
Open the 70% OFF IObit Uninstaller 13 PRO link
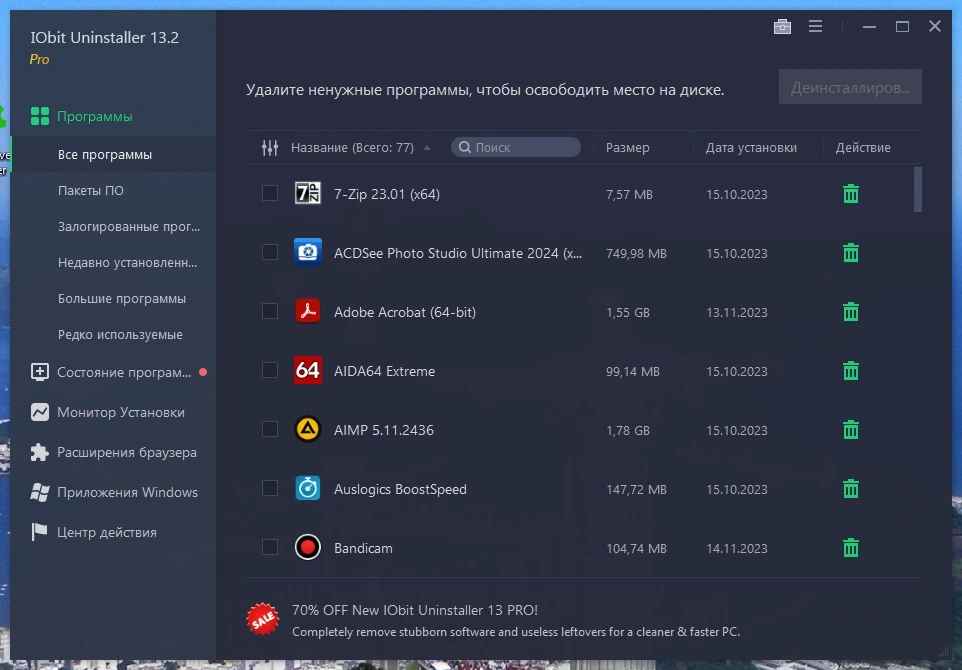tap(415, 610)
